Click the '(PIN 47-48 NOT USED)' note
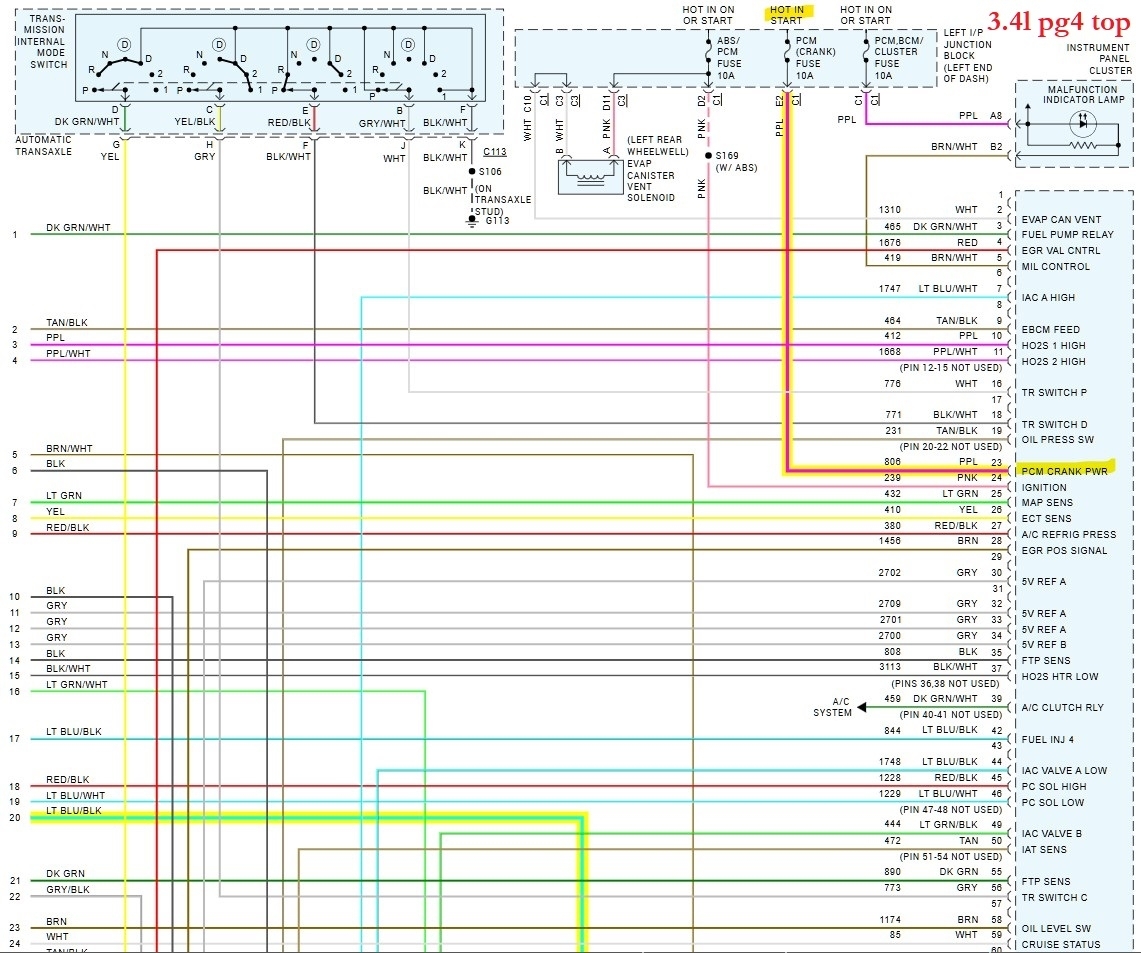The height and width of the screenshot is (953, 1141). pyautogui.click(x=950, y=810)
